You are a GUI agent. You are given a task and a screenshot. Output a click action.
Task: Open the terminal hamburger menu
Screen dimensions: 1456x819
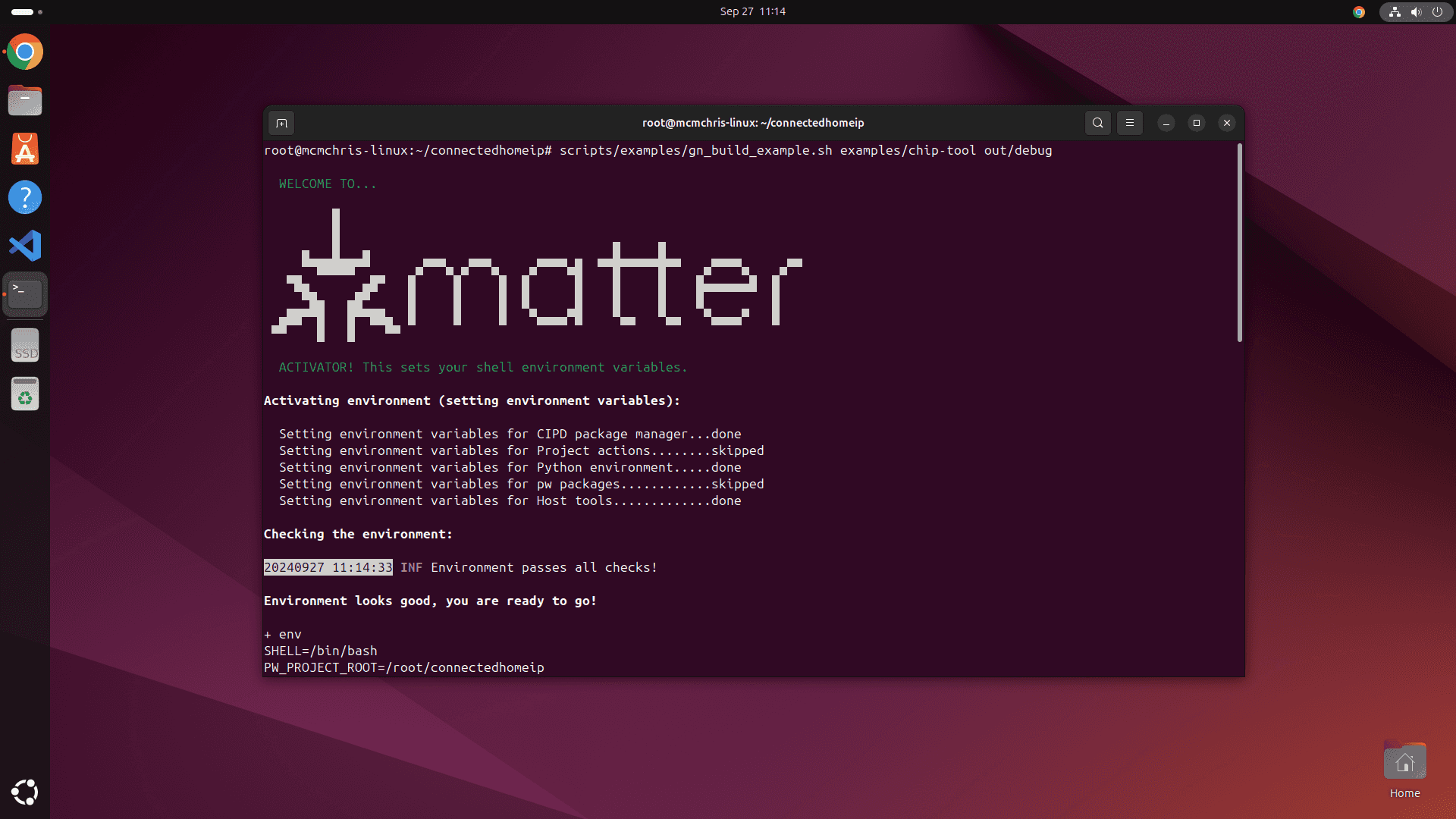click(x=1129, y=123)
